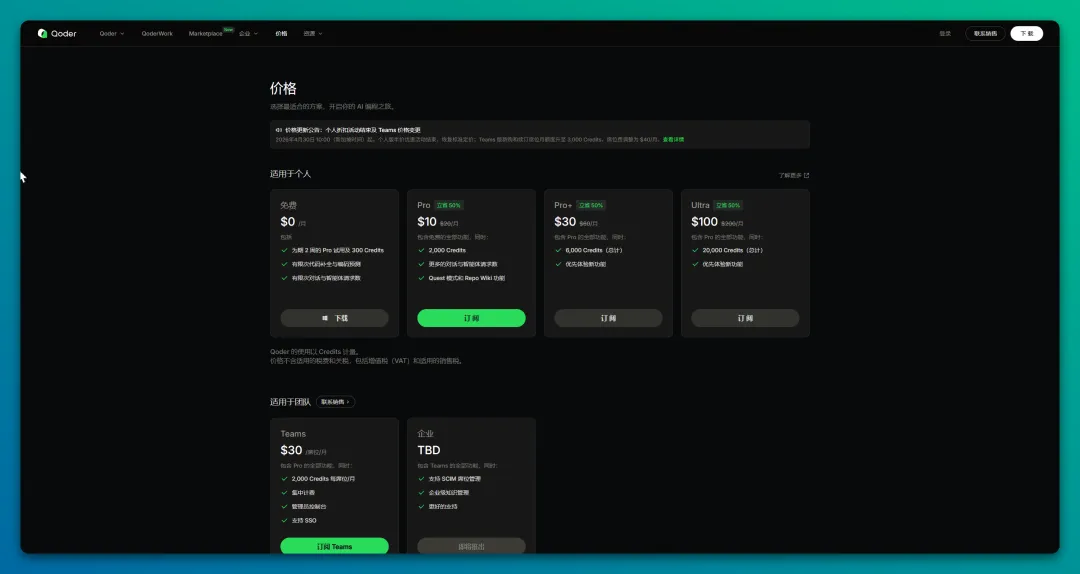
Task: Click the 'Quest 模式和 Repo Wiki 功能' feature text
Action: pyautogui.click(x=466, y=278)
